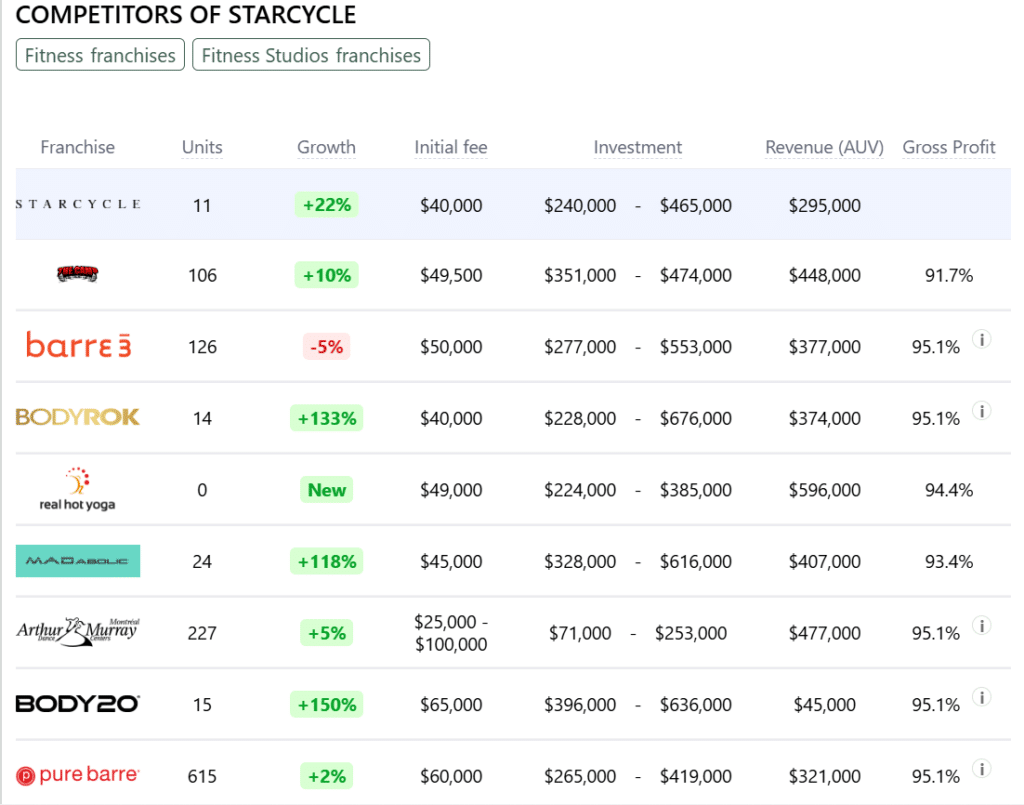The width and height of the screenshot is (1024, 805).
Task: Click the +150% growth badge for BODY20
Action: tap(327, 704)
